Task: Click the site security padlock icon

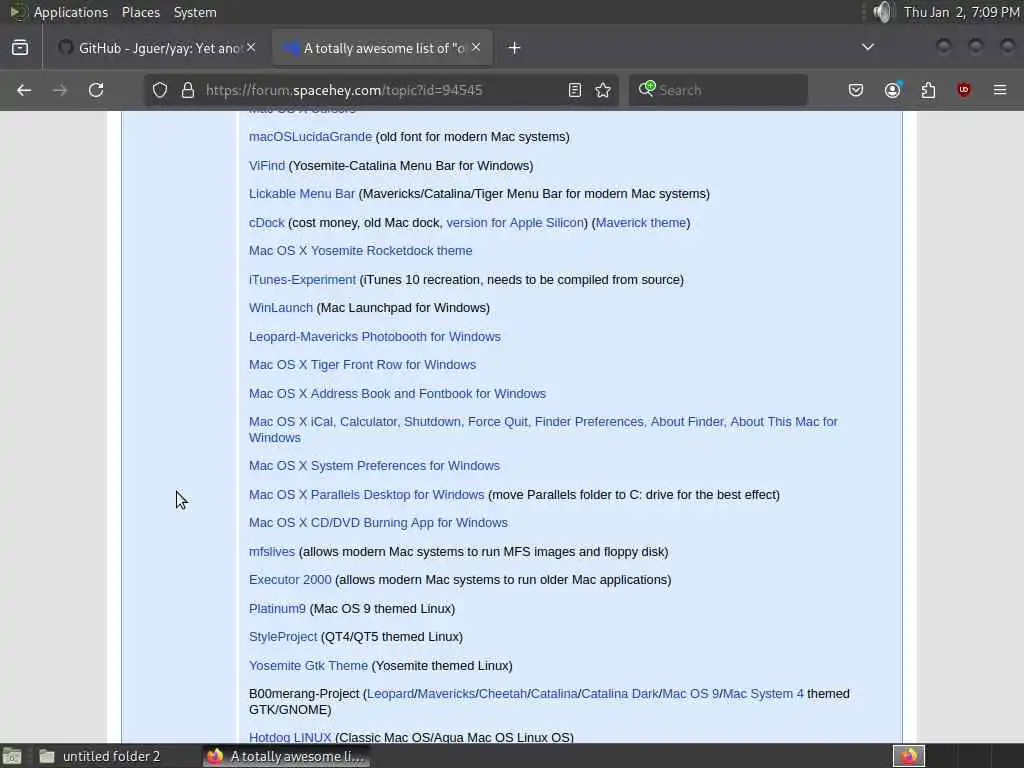Action: click(188, 90)
